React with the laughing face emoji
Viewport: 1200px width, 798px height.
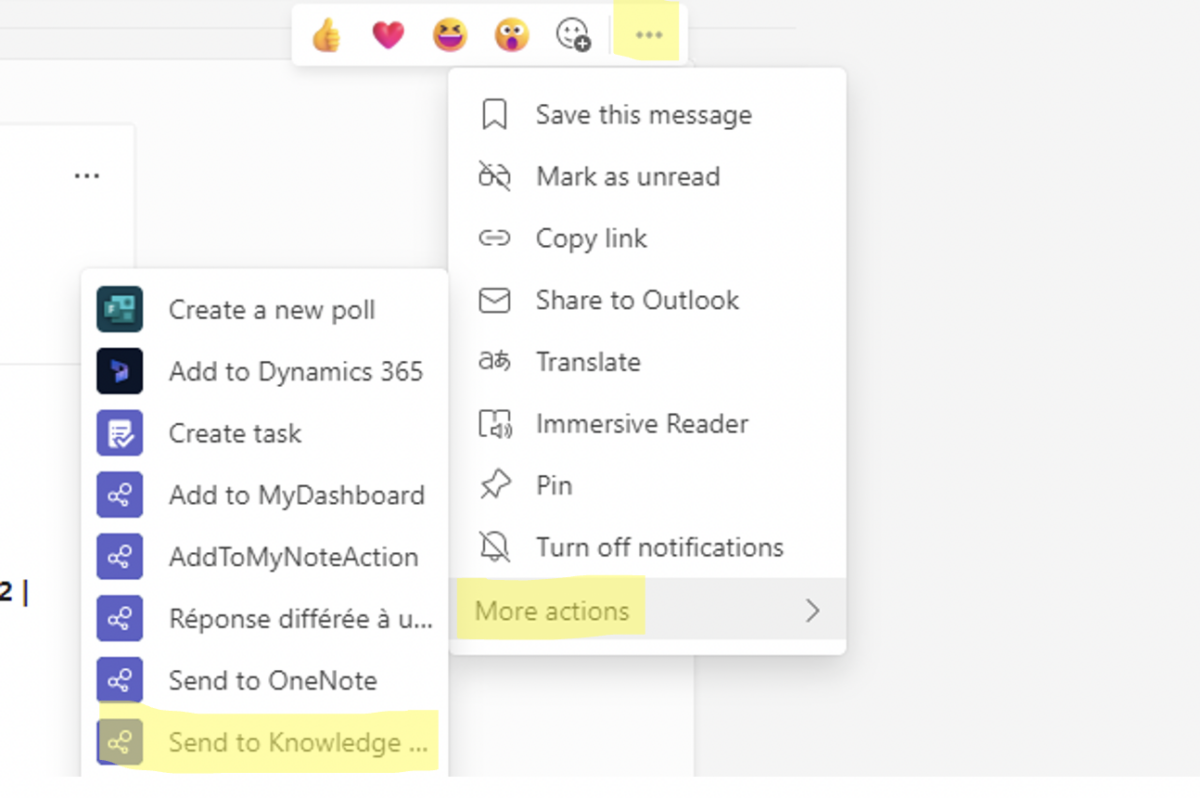click(x=450, y=36)
